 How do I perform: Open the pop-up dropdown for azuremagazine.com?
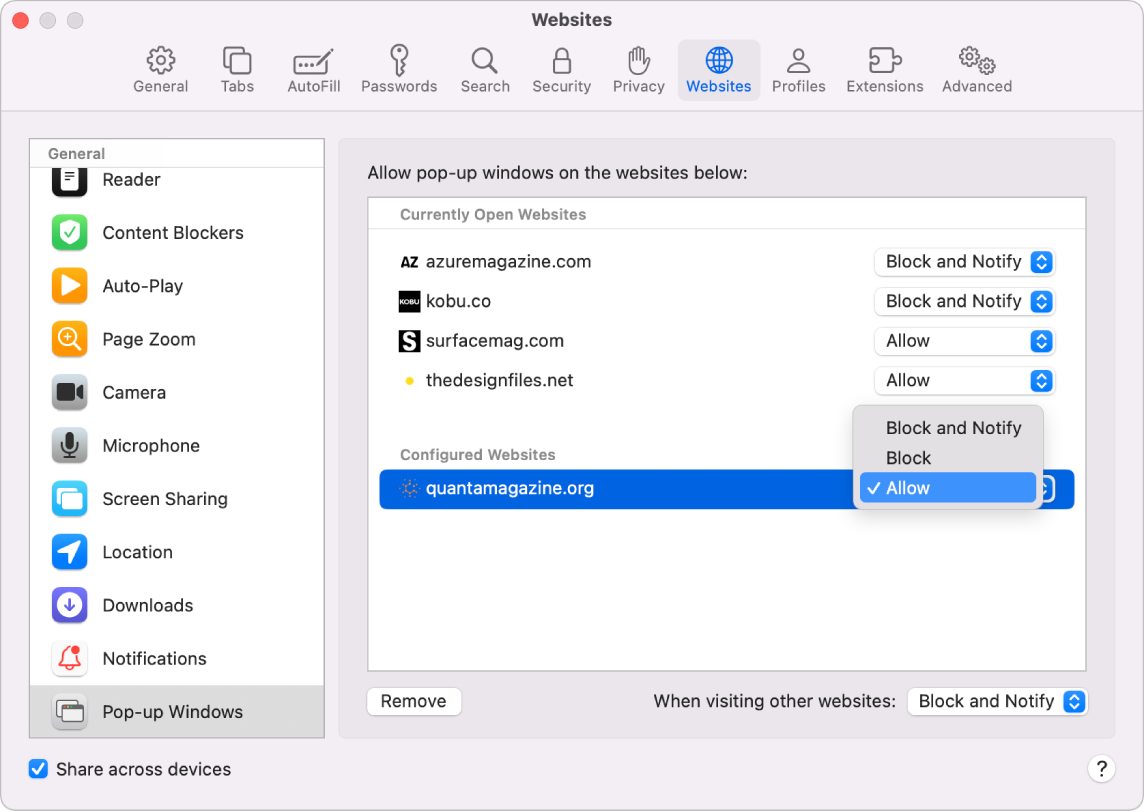[x=964, y=261]
